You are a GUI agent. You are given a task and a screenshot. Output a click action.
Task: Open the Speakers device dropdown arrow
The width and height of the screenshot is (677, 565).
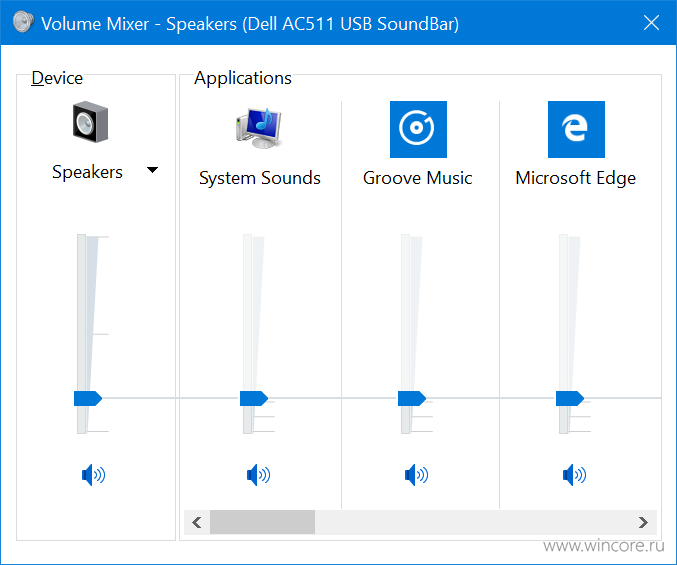pyautogui.click(x=152, y=170)
